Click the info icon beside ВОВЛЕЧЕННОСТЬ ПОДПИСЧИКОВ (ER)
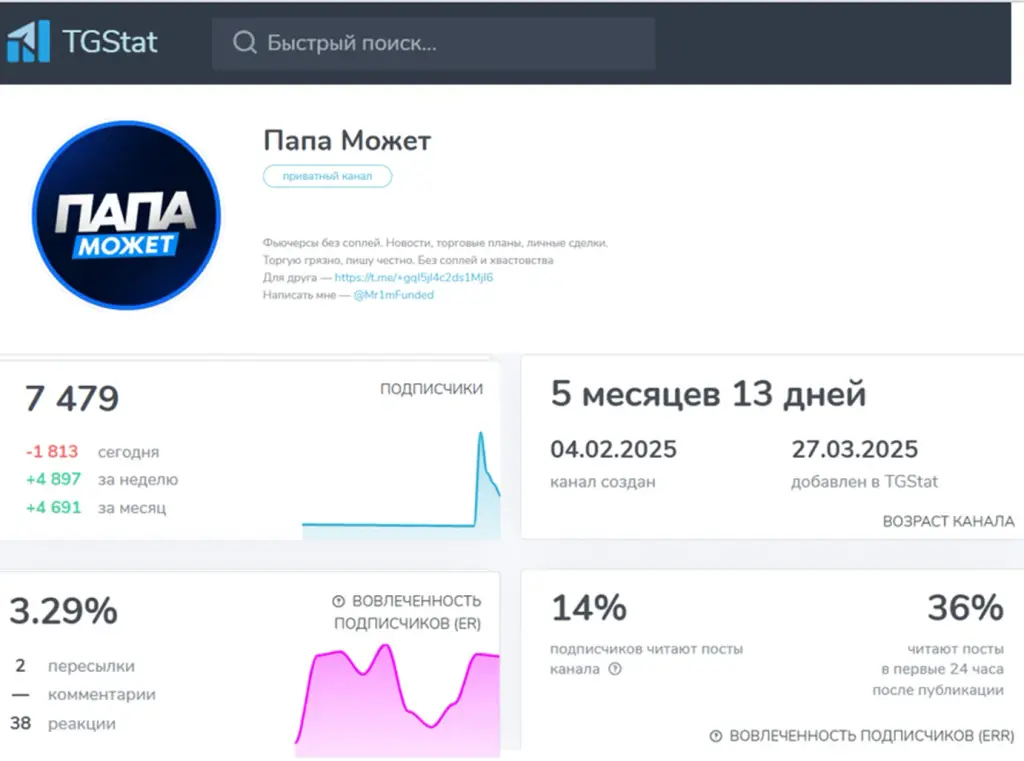 (x=338, y=601)
